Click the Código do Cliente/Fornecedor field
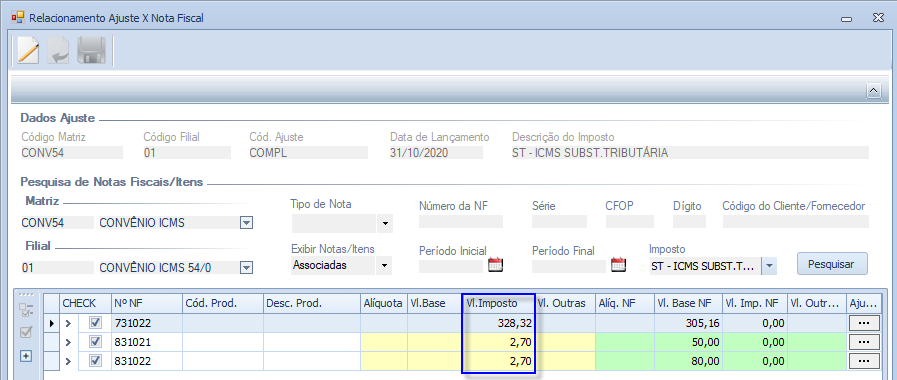 tap(796, 221)
